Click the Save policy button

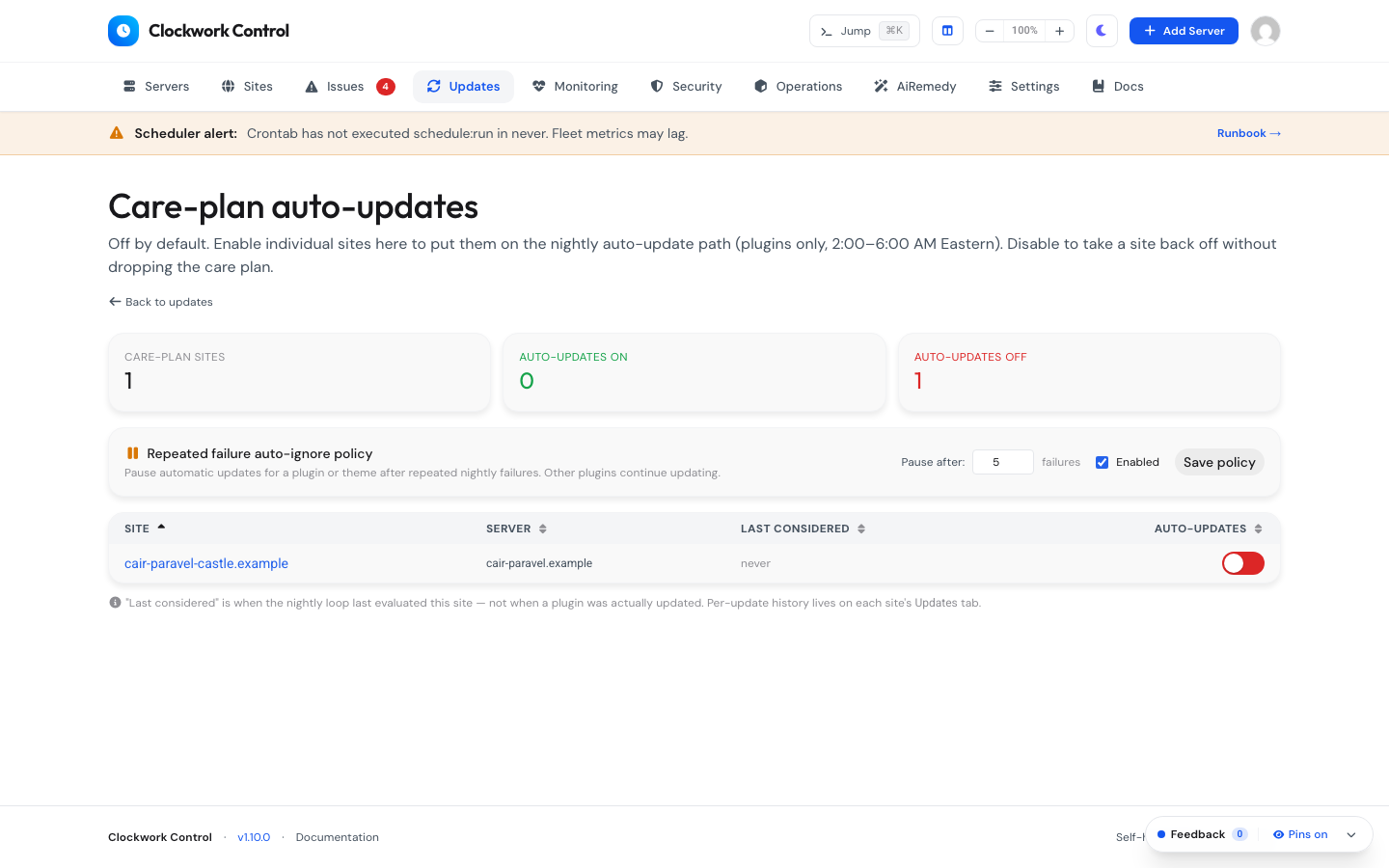coord(1219,462)
